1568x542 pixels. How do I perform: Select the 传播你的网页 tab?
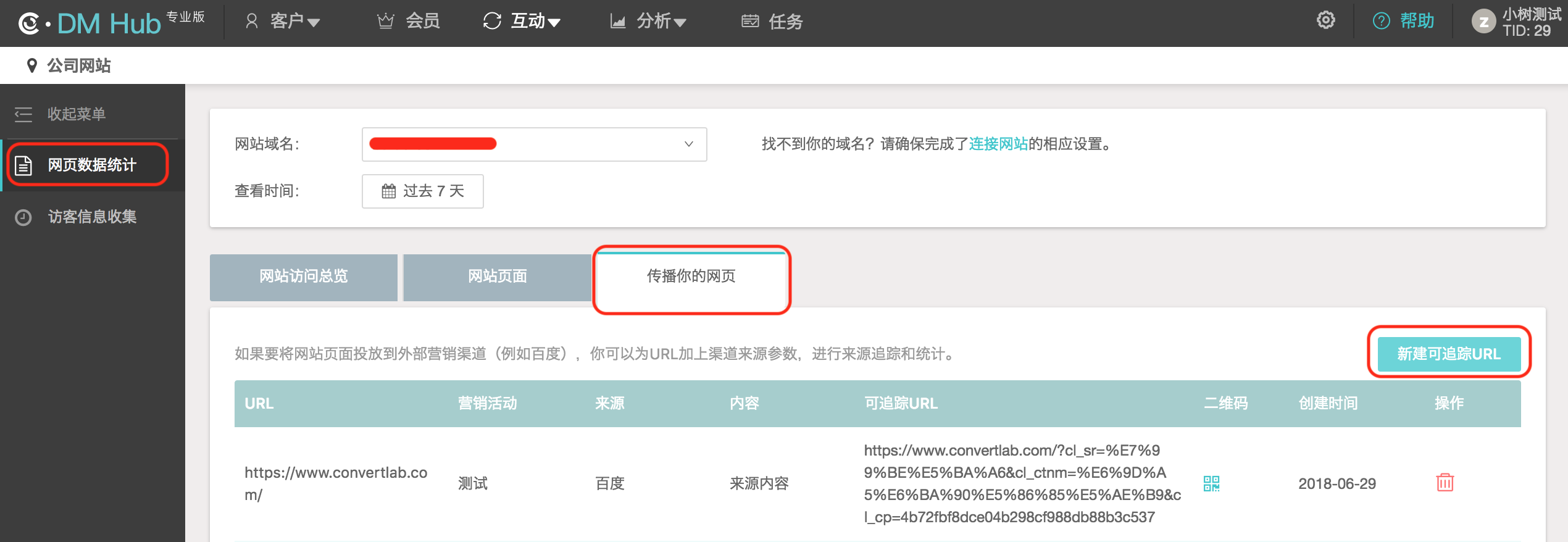[691, 277]
